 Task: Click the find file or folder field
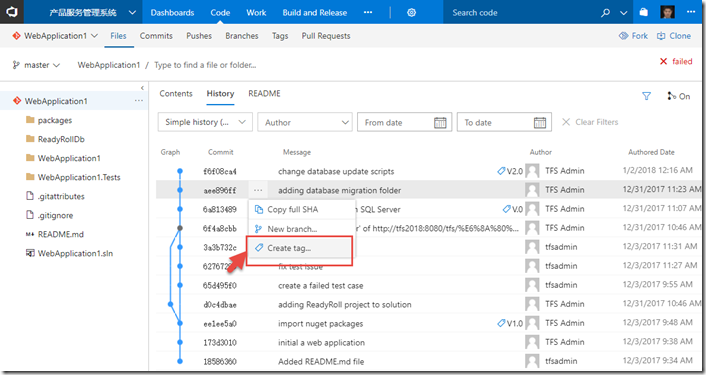[x=205, y=65]
